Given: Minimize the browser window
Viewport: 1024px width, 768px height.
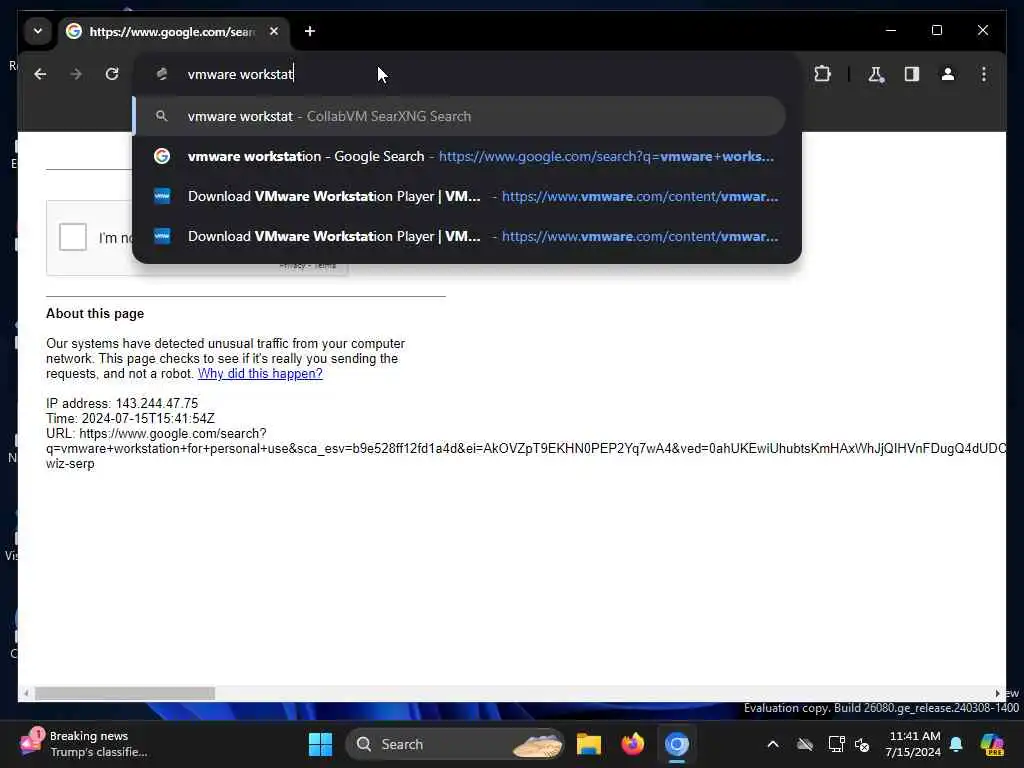Looking at the screenshot, I should (891, 30).
